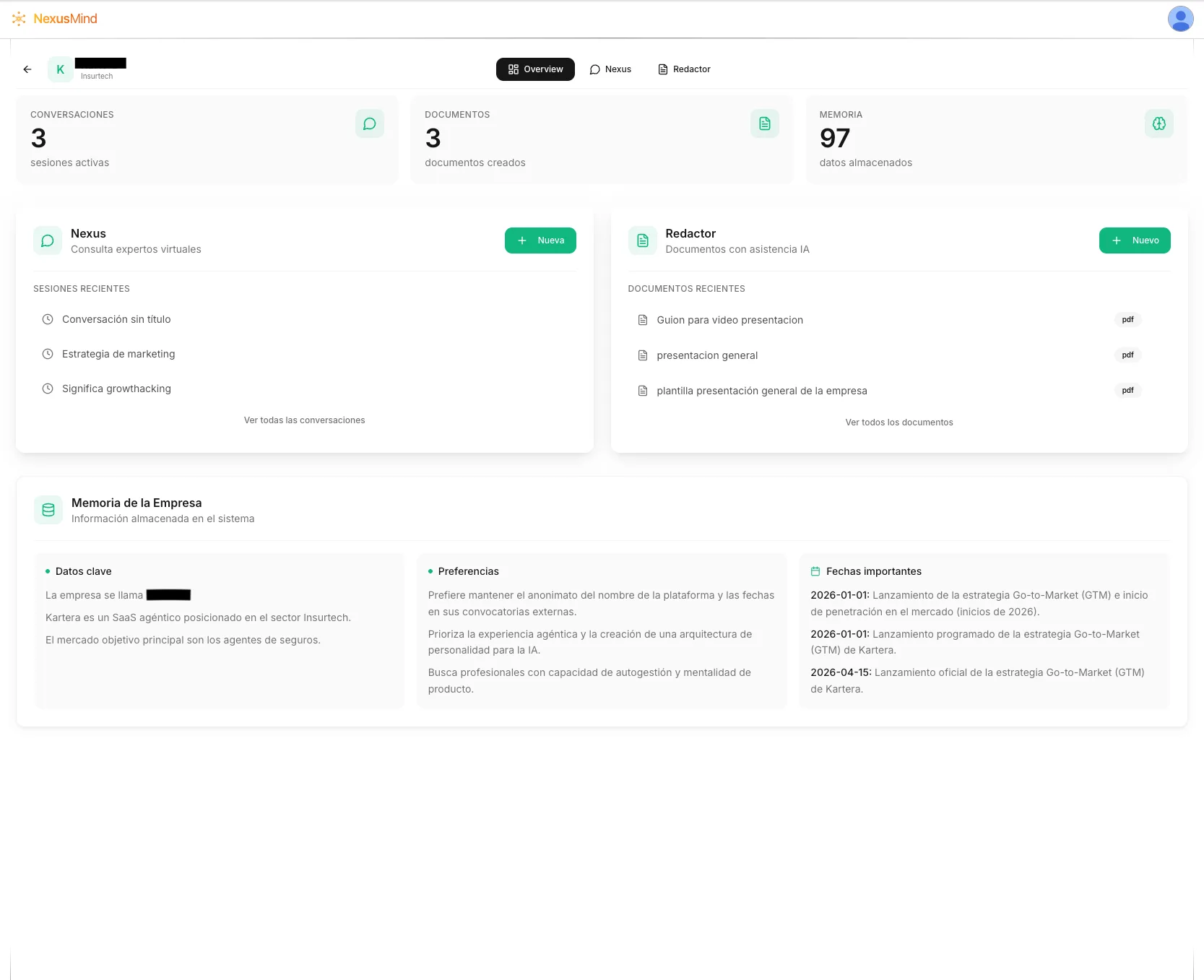Click the chat bubble icon in Conversaciones card
The image size is (1204, 980).
pyautogui.click(x=370, y=123)
